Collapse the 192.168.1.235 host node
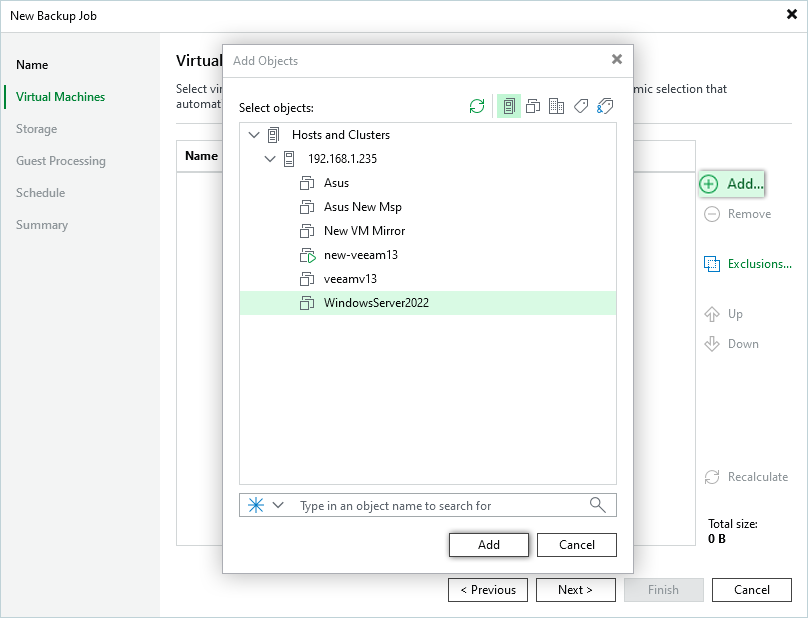Screen dimensions: 808x618 [269, 159]
